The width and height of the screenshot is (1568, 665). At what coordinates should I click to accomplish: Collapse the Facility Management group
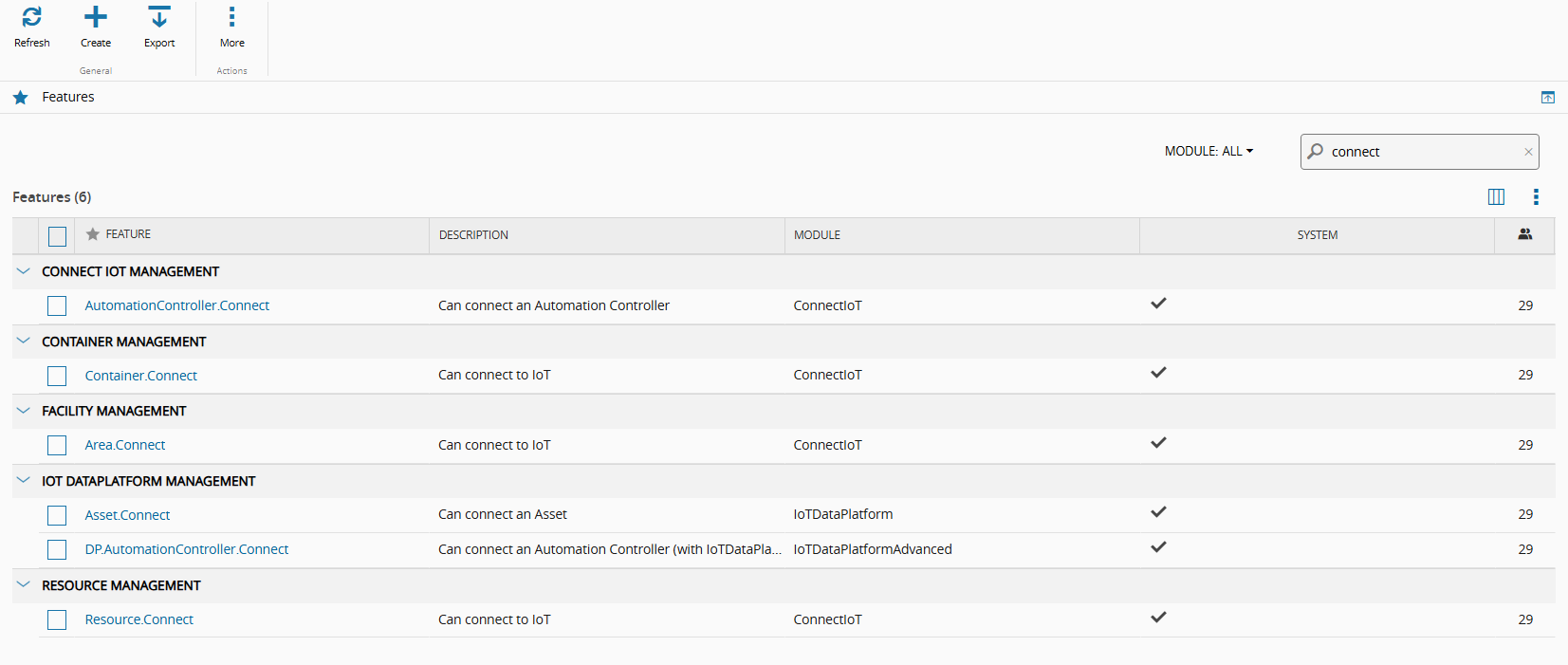tap(24, 411)
